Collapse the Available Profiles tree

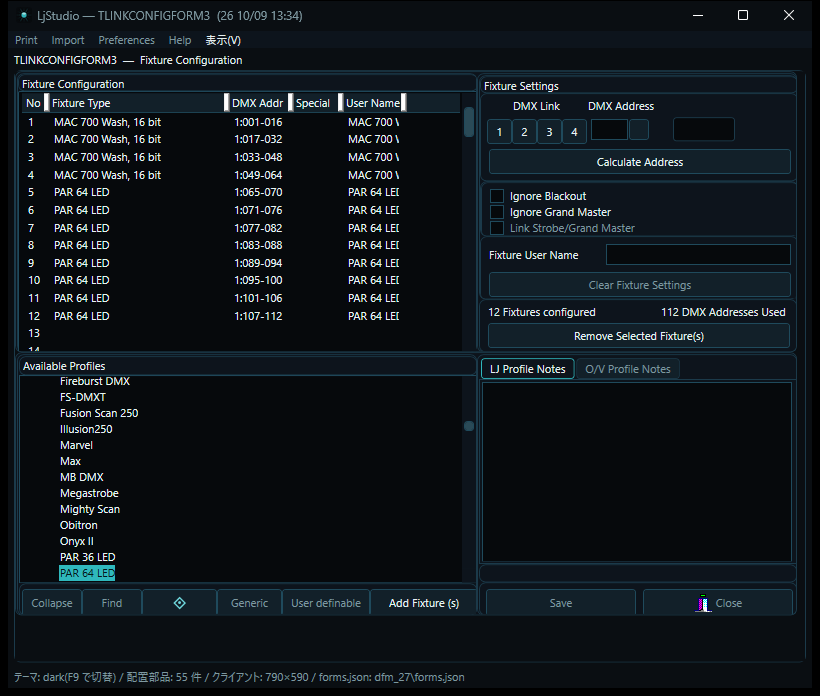[x=52, y=603]
